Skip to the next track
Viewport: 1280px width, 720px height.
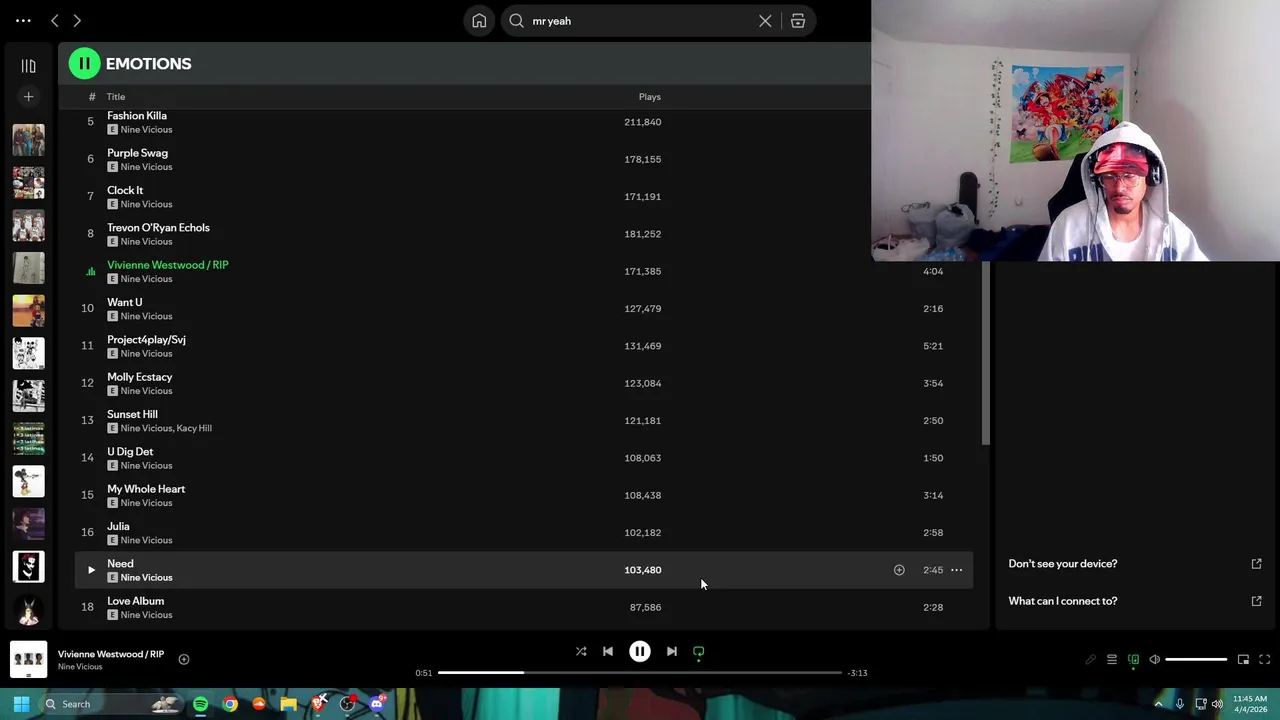(672, 651)
